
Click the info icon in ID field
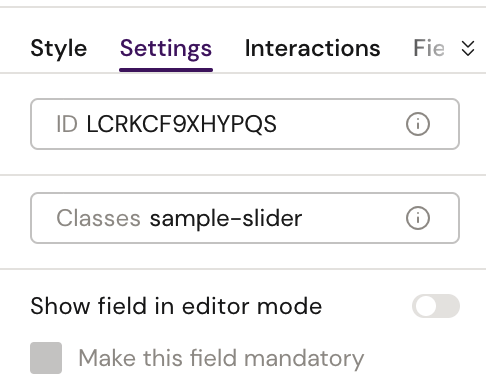(418, 124)
